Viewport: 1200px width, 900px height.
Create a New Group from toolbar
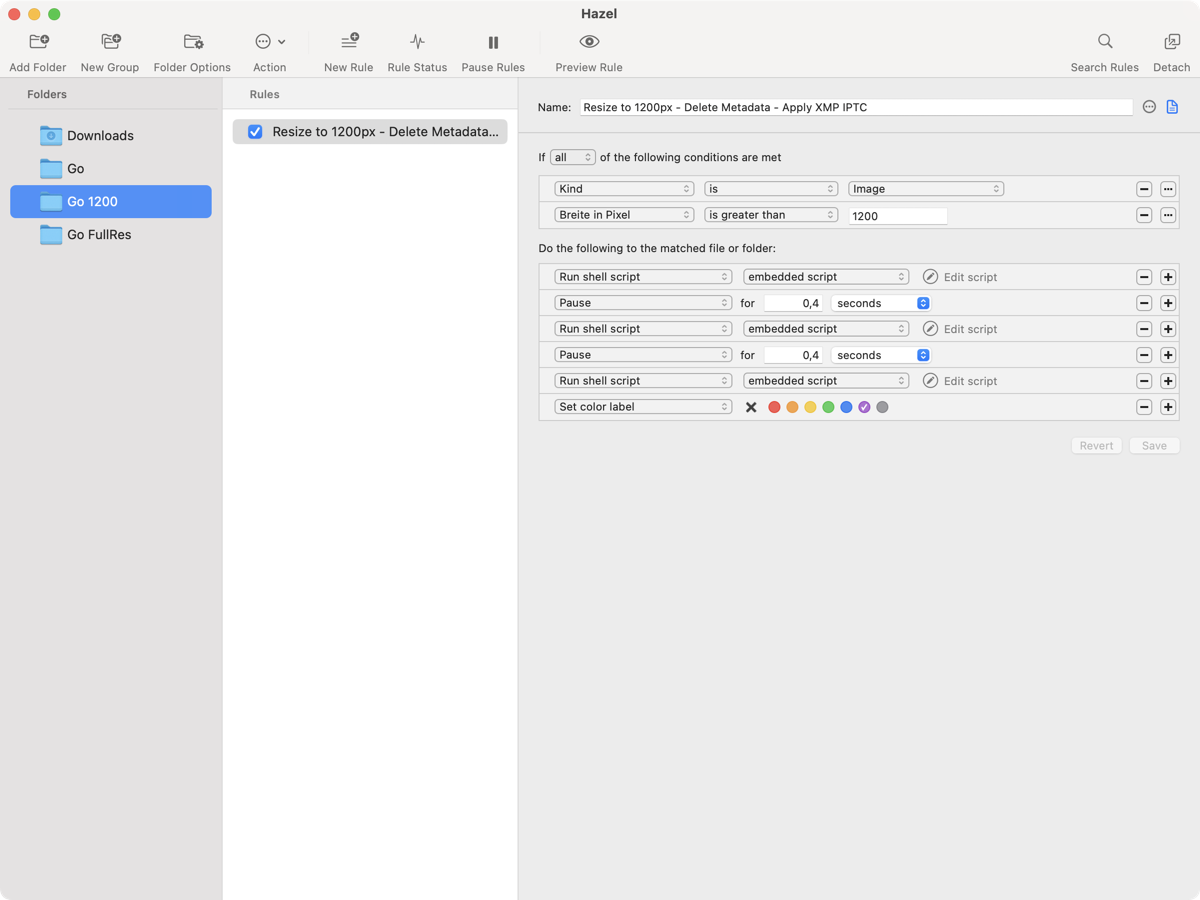pos(110,42)
